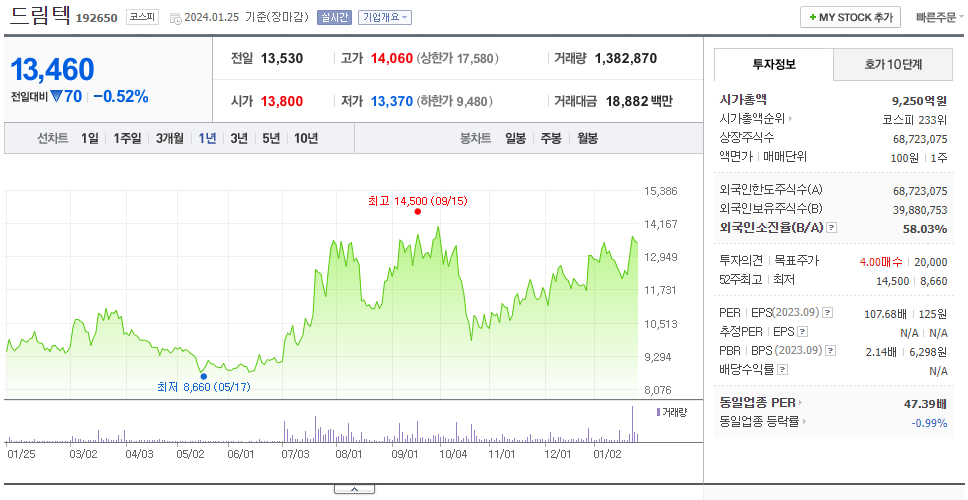Toggle the 실시간 badge
Viewport: 968px width, 500px height.
pyautogui.click(x=334, y=17)
